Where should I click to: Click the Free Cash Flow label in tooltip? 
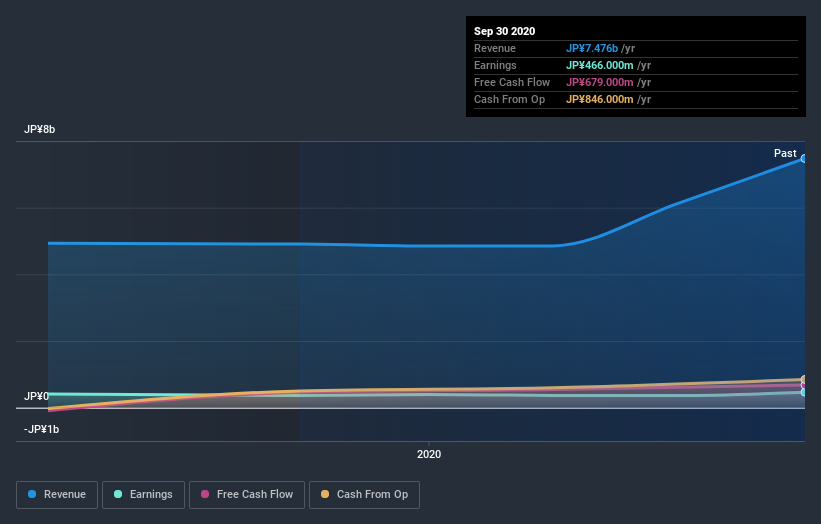pos(512,82)
